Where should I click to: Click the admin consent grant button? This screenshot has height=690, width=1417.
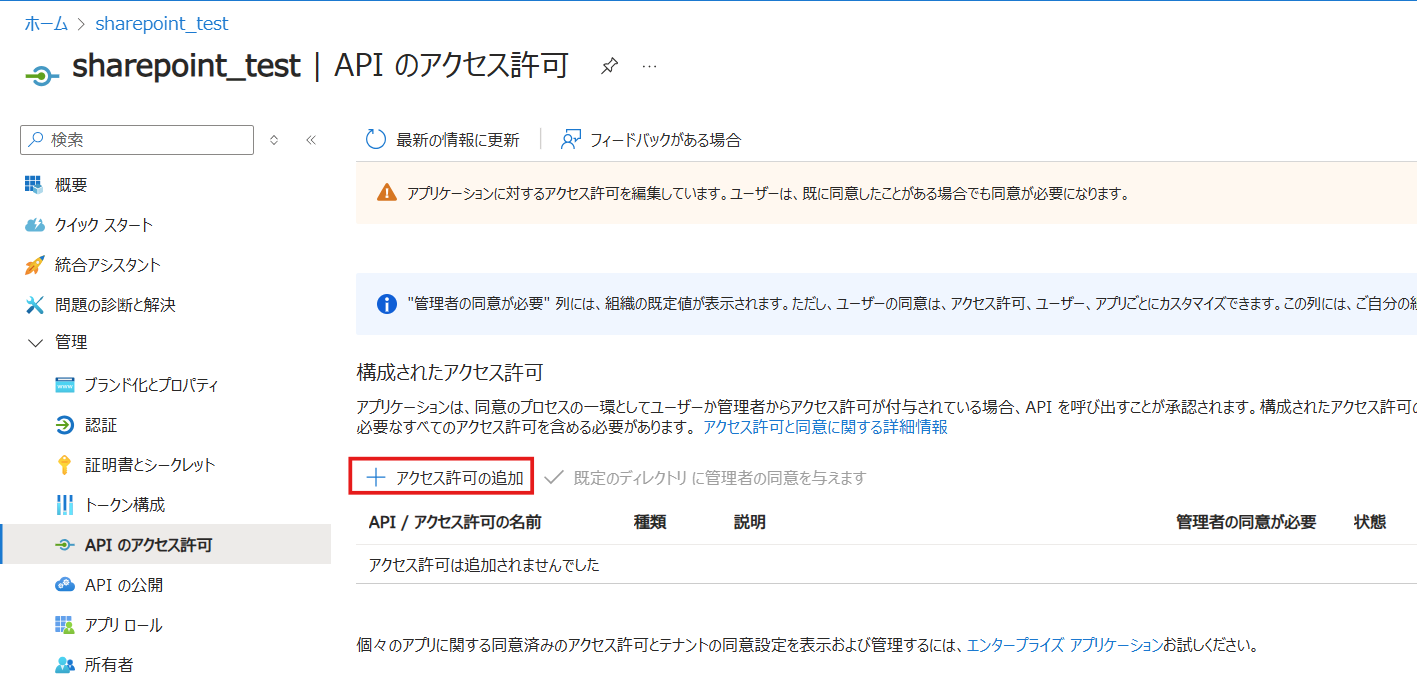[705, 478]
